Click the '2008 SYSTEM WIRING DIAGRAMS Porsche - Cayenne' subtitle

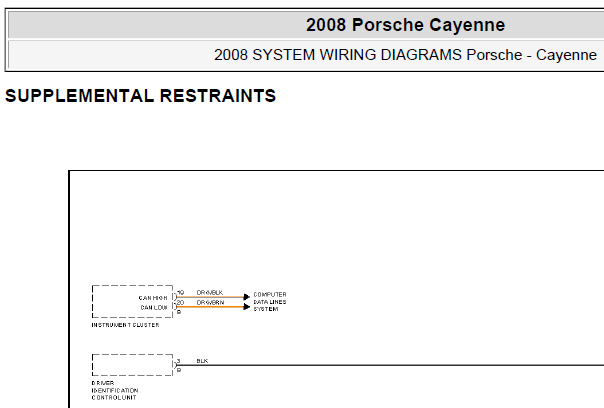tap(405, 55)
